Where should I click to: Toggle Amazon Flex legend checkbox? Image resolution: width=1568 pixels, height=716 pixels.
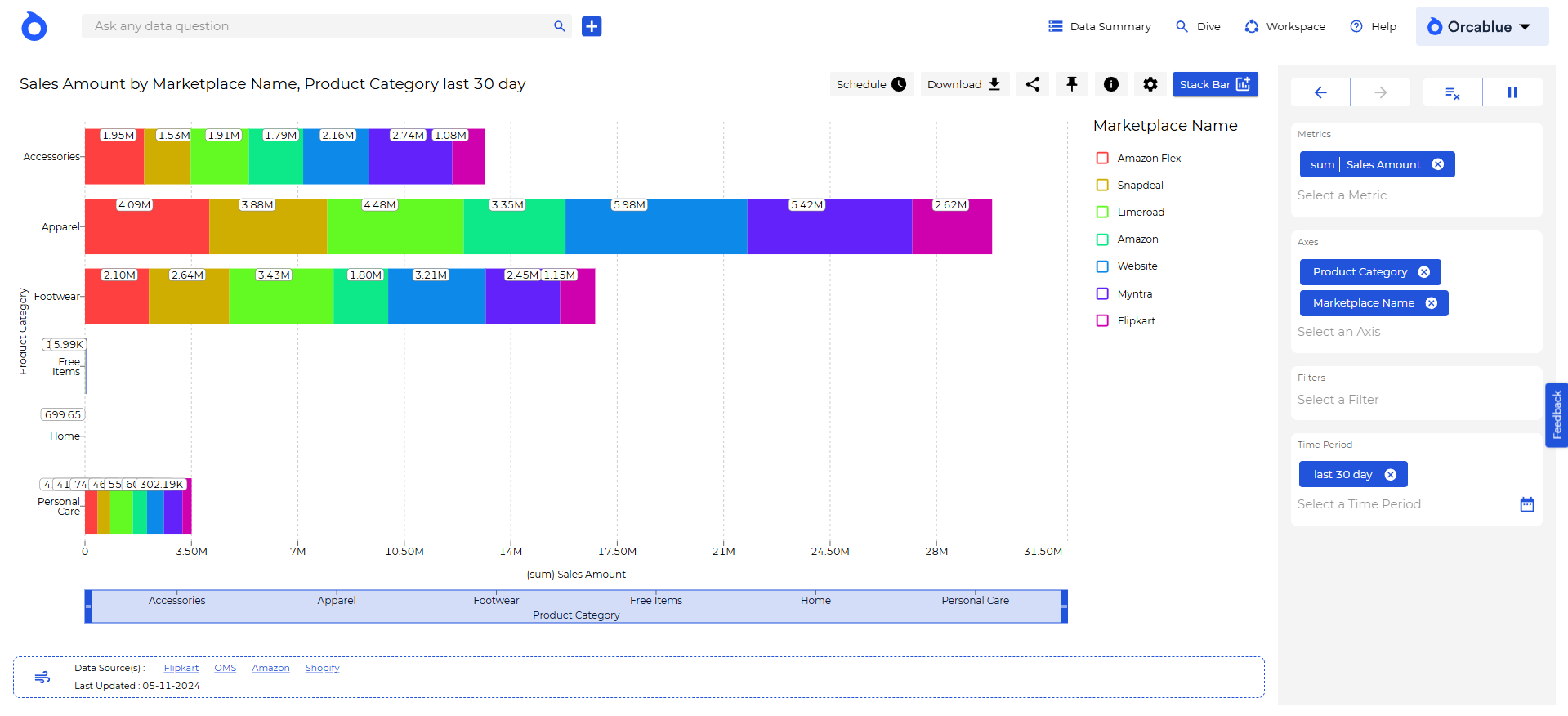1102,158
